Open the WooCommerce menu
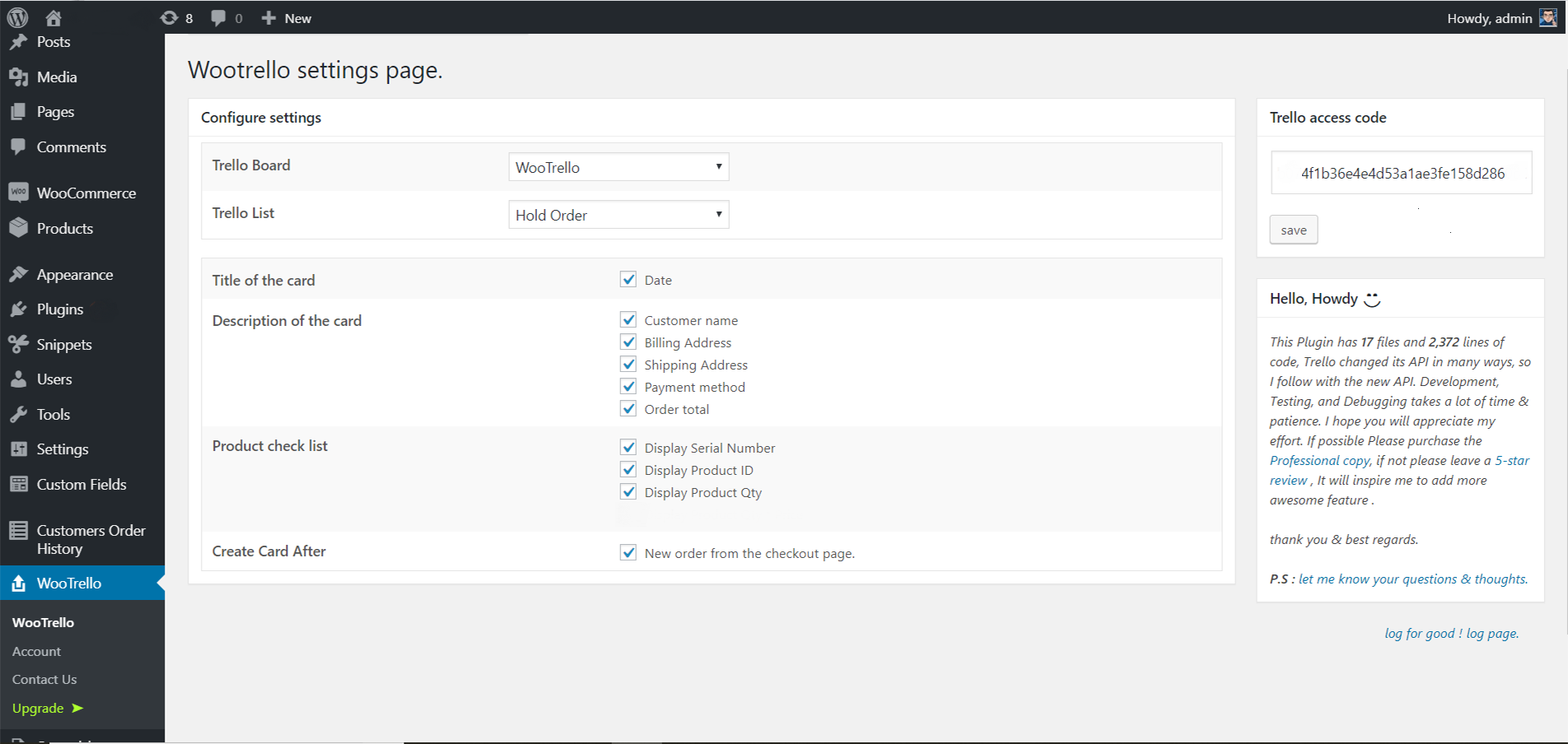 point(86,193)
